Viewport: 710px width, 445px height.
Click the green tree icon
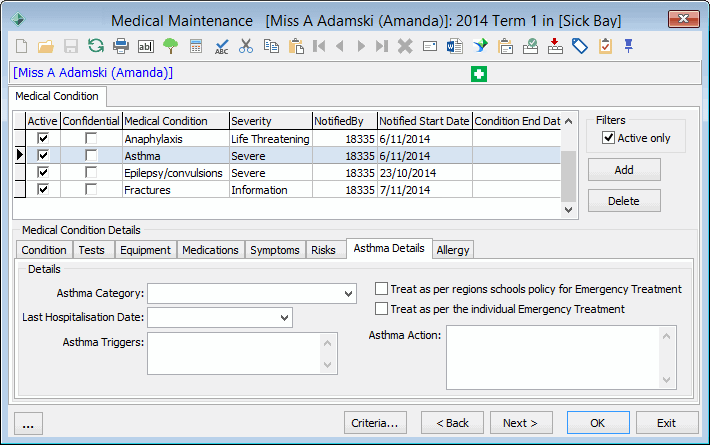(171, 46)
